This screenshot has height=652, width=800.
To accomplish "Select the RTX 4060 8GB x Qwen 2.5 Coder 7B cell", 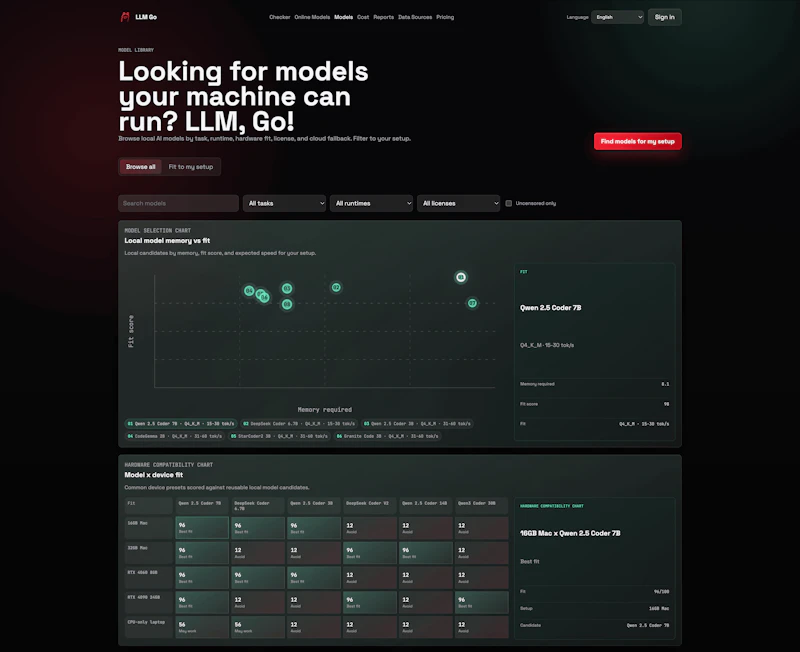I will [202, 577].
